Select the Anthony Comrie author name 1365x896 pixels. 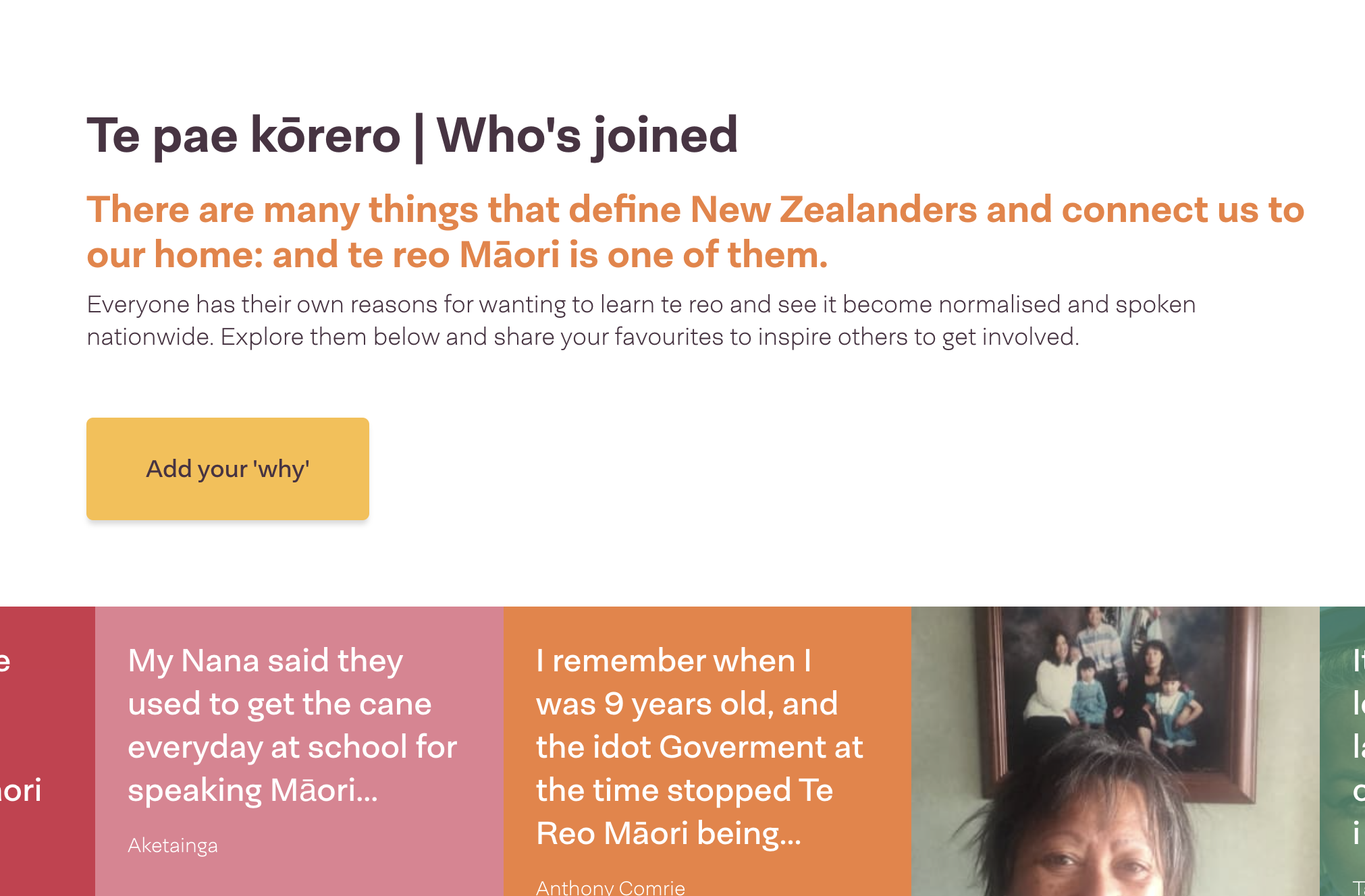tap(610, 887)
